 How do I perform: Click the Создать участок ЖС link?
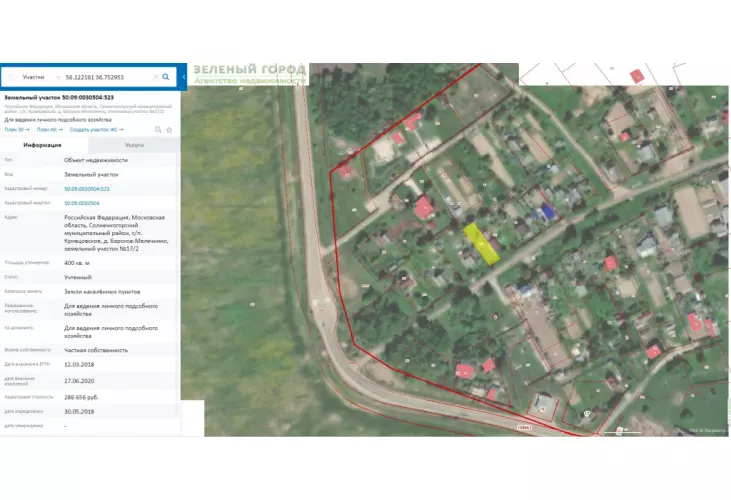pyautogui.click(x=96, y=129)
